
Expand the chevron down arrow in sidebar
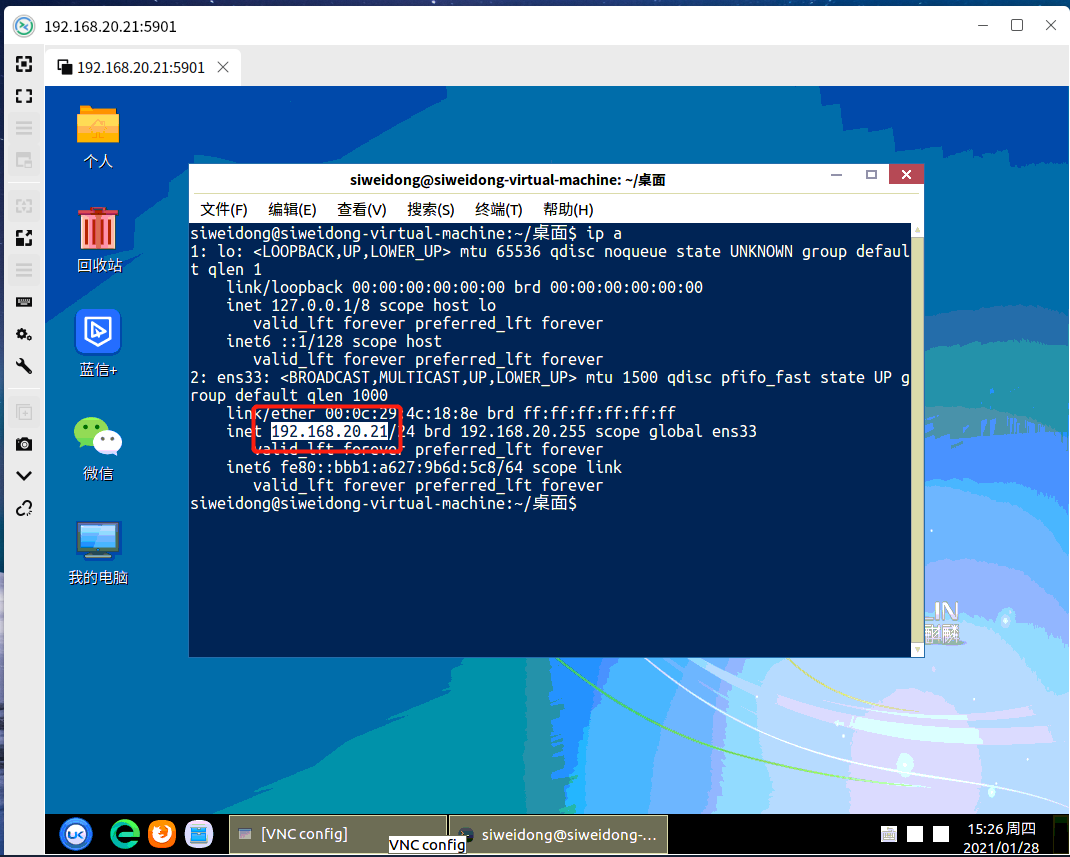tap(24, 476)
